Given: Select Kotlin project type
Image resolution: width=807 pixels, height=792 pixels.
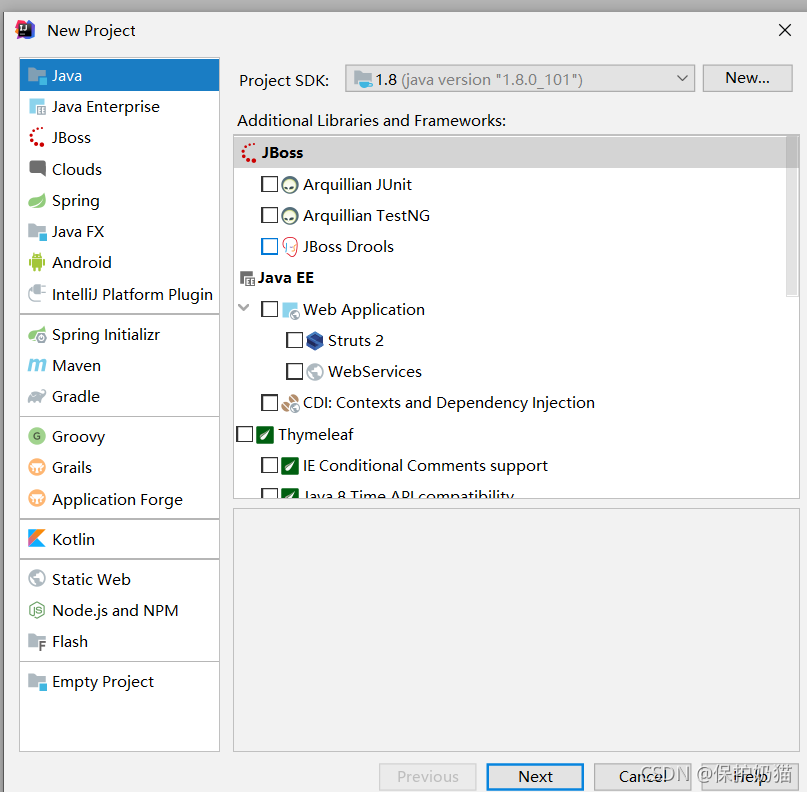Looking at the screenshot, I should pyautogui.click(x=119, y=539).
